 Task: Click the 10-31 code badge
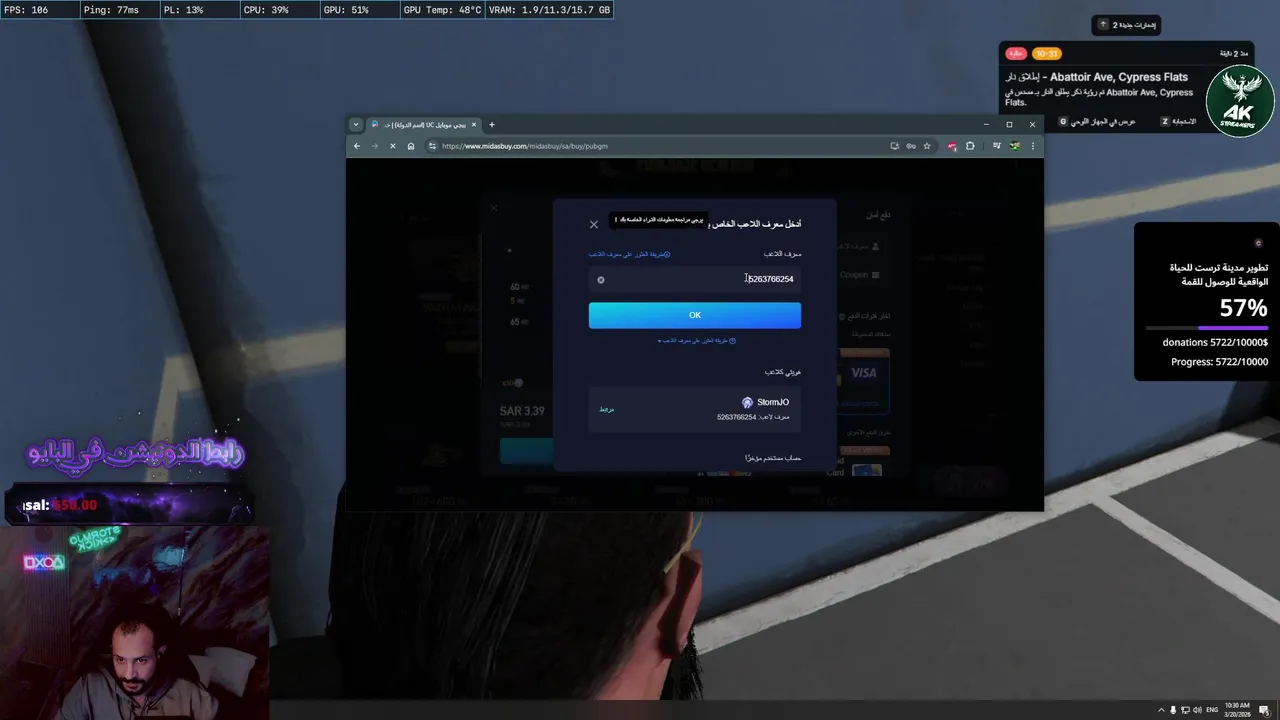tap(1047, 54)
